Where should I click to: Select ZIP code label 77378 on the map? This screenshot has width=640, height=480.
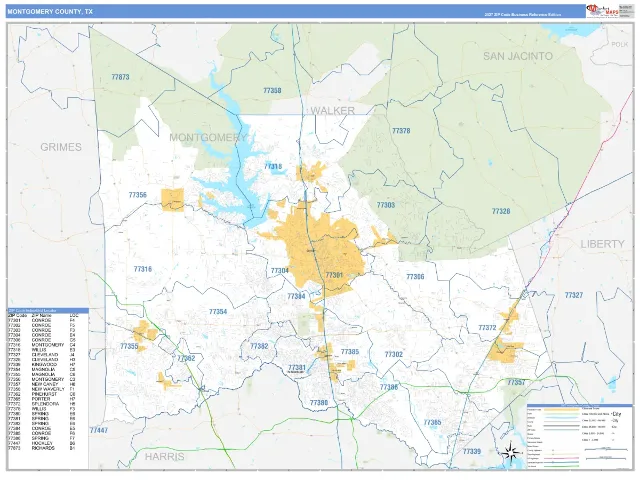coord(401,131)
